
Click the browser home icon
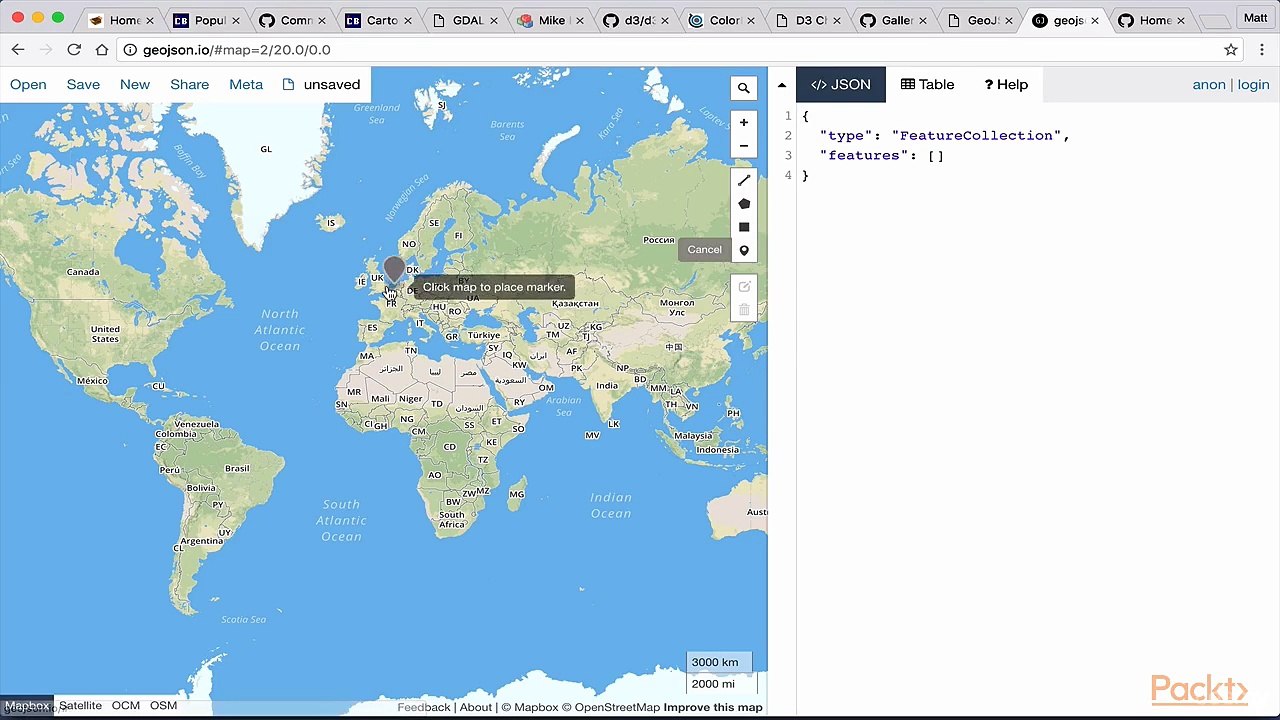(x=102, y=49)
